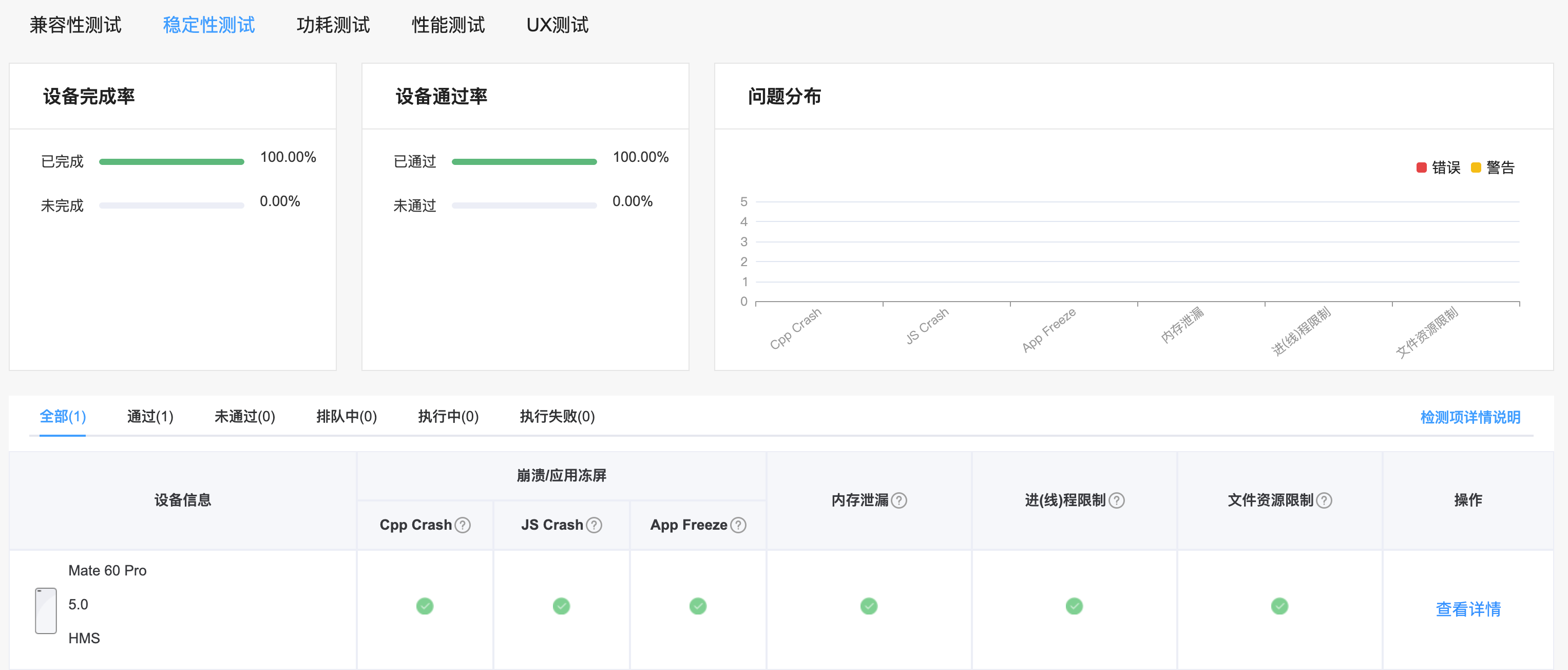Viewport: 1568px width, 670px height.
Task: Select the 性能测试 tab
Action: tap(448, 25)
